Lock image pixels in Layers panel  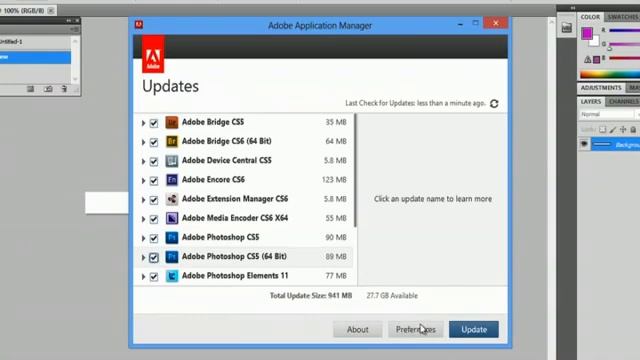coord(613,130)
